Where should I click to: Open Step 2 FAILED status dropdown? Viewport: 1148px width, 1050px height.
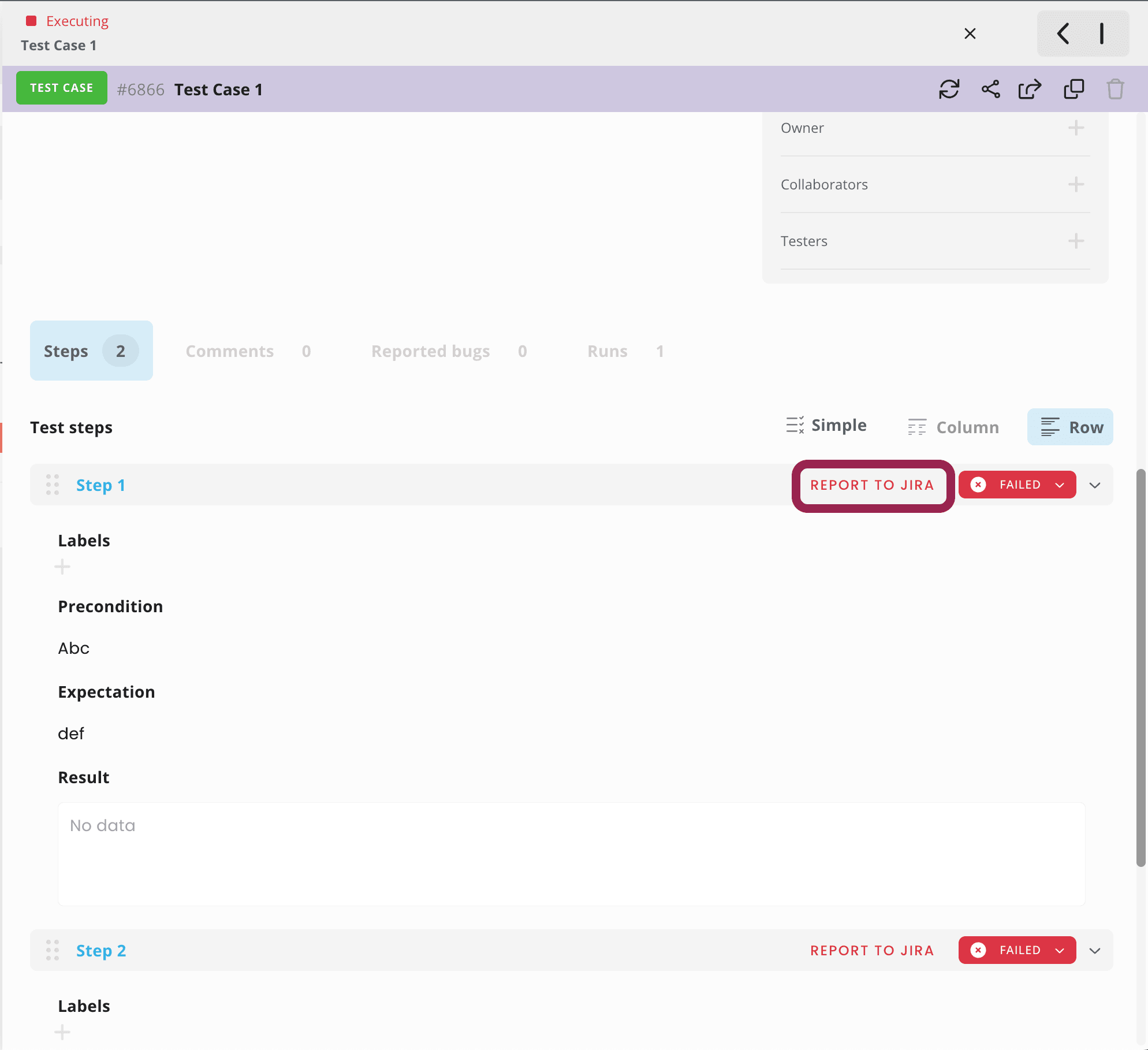(x=1017, y=950)
